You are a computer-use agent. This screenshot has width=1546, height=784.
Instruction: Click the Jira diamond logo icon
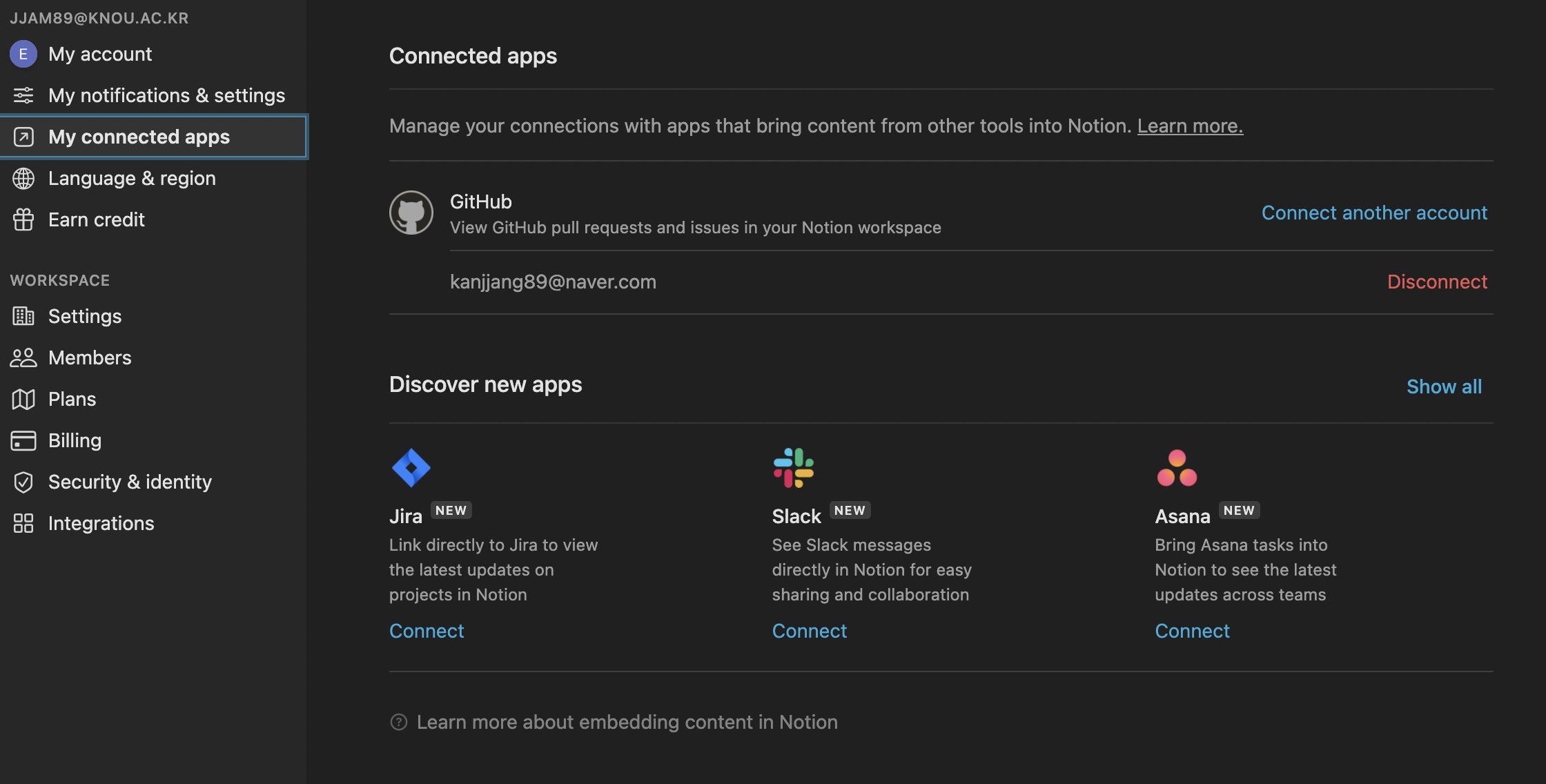(411, 468)
